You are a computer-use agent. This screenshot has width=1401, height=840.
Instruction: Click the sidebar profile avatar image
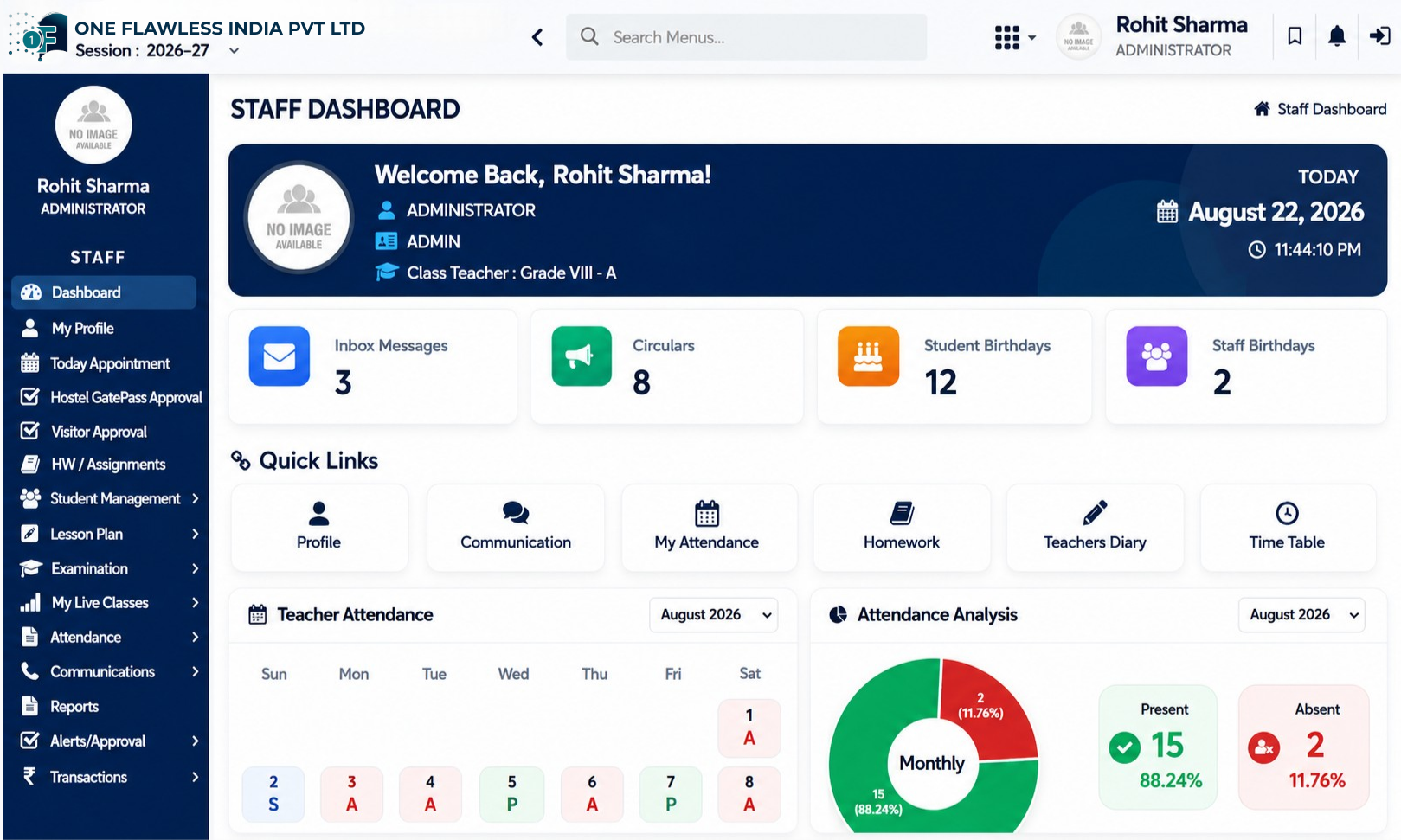pyautogui.click(x=93, y=125)
